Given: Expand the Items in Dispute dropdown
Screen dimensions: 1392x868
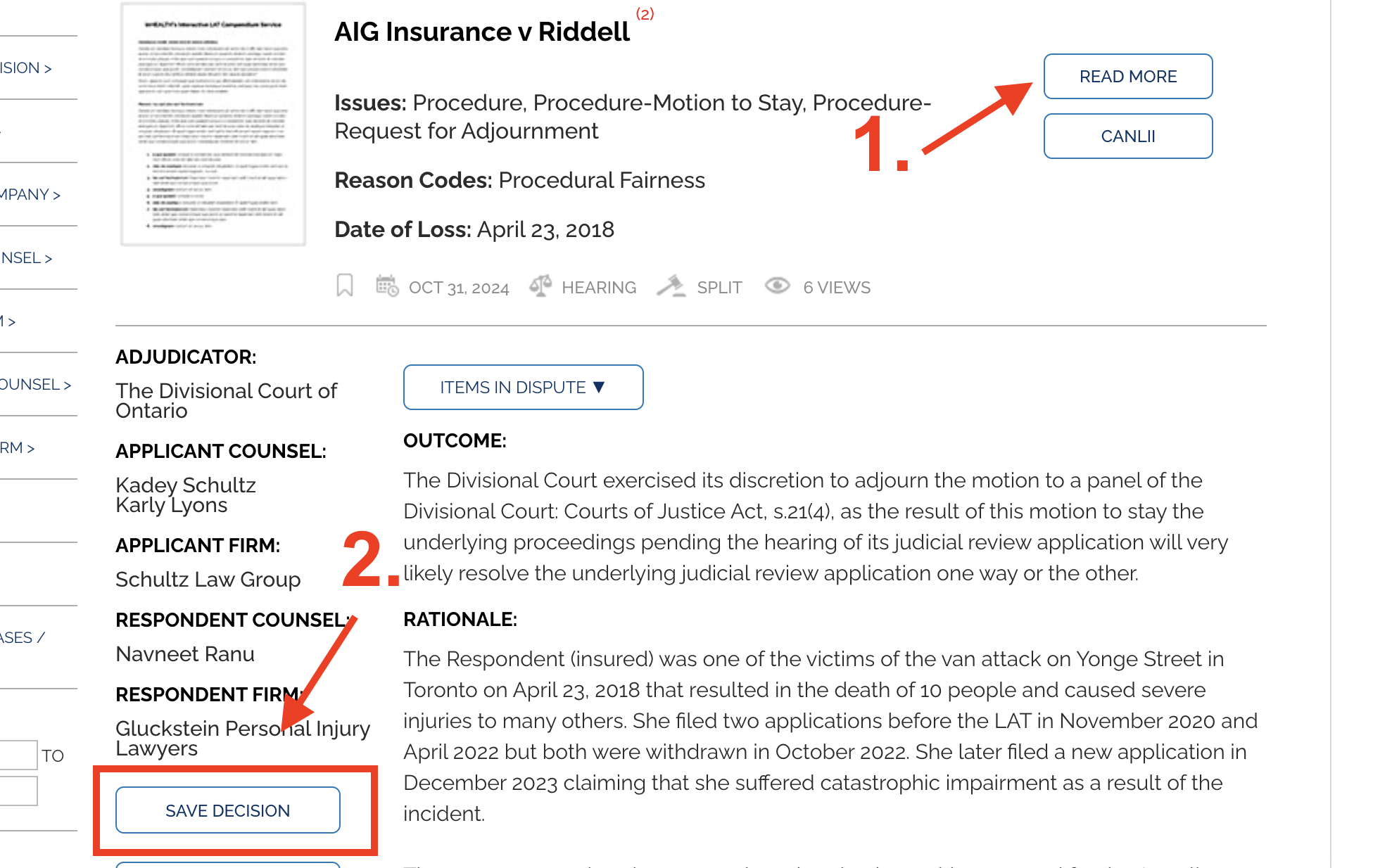Looking at the screenshot, I should click(x=523, y=387).
